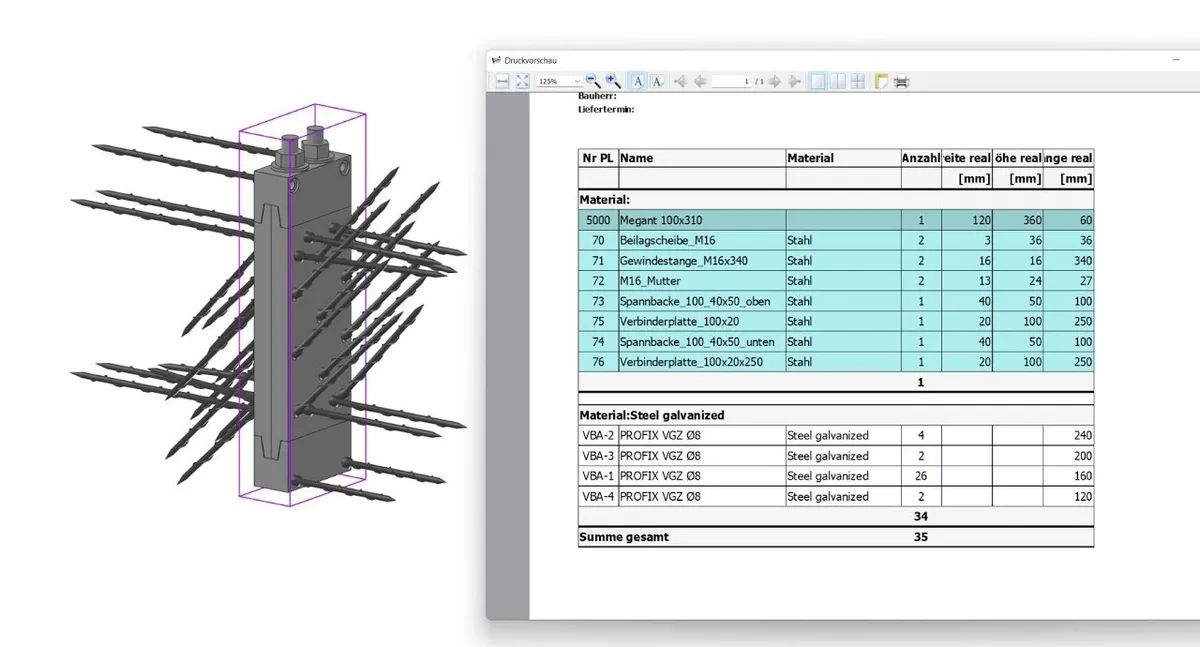Image resolution: width=1200 pixels, height=647 pixels.
Task: Open the 125% zoom dropdown
Action: point(560,81)
